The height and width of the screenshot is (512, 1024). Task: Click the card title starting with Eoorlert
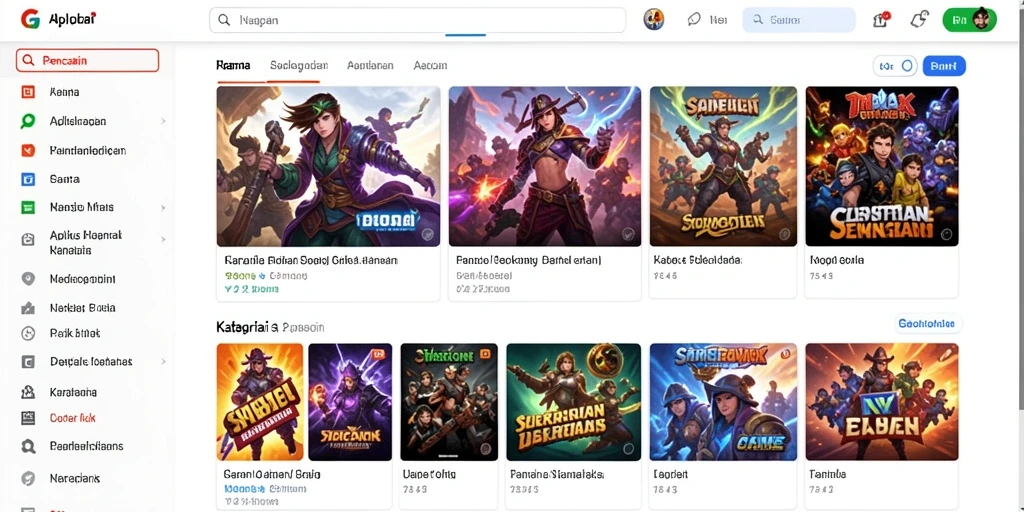click(x=671, y=474)
